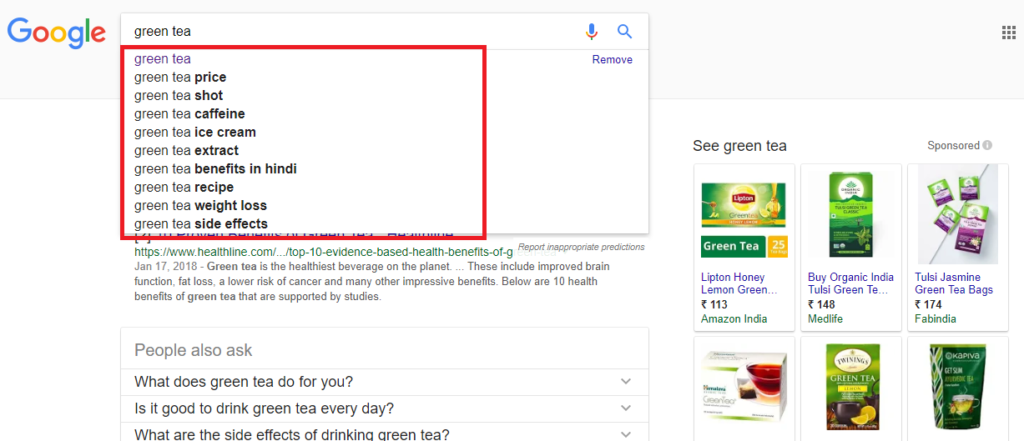Expand "Is it good to drink green tea every day?"
The width and height of the screenshot is (1024, 441).
click(384, 408)
